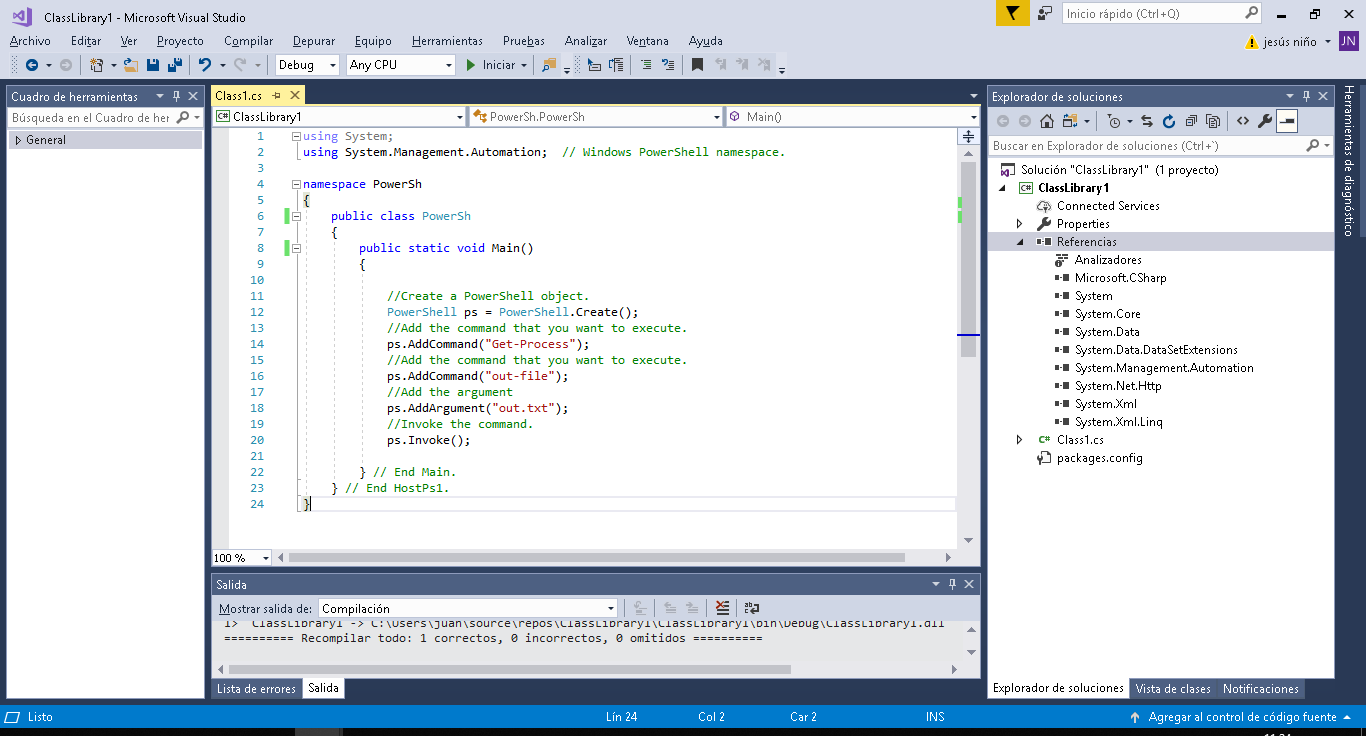This screenshot has width=1366, height=736.
Task: Toggle word wrap in the Output window
Action: 751,607
